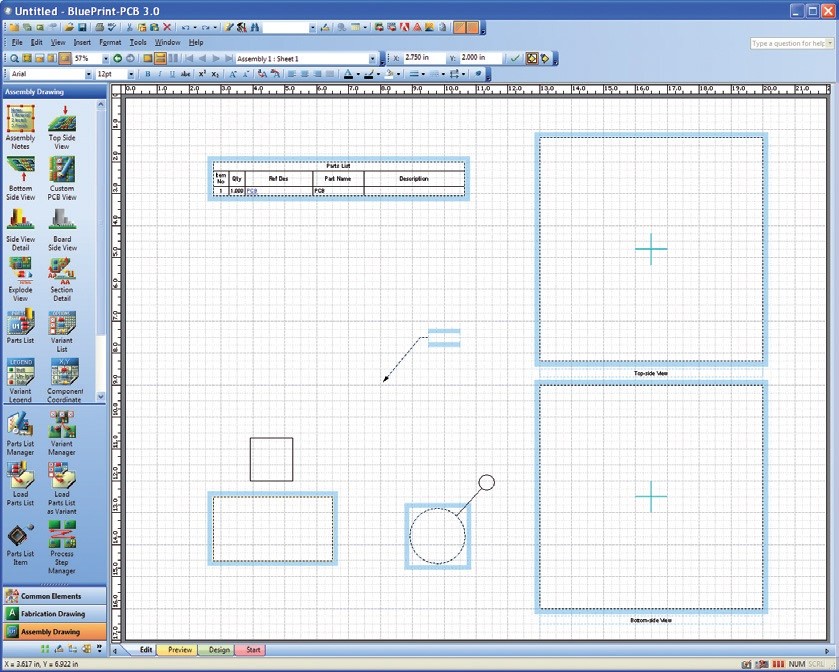Insert a Top Side View
The image size is (839, 672).
click(x=62, y=126)
